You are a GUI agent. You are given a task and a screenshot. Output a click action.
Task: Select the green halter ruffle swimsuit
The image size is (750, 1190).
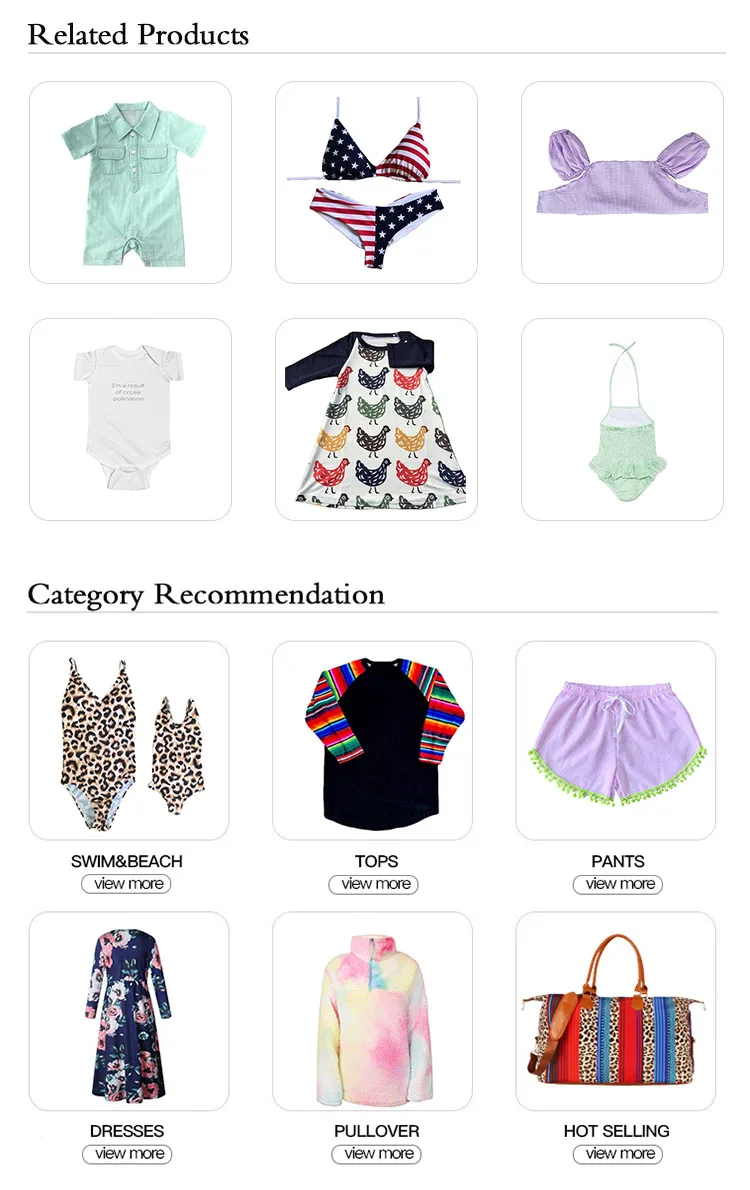(622, 419)
